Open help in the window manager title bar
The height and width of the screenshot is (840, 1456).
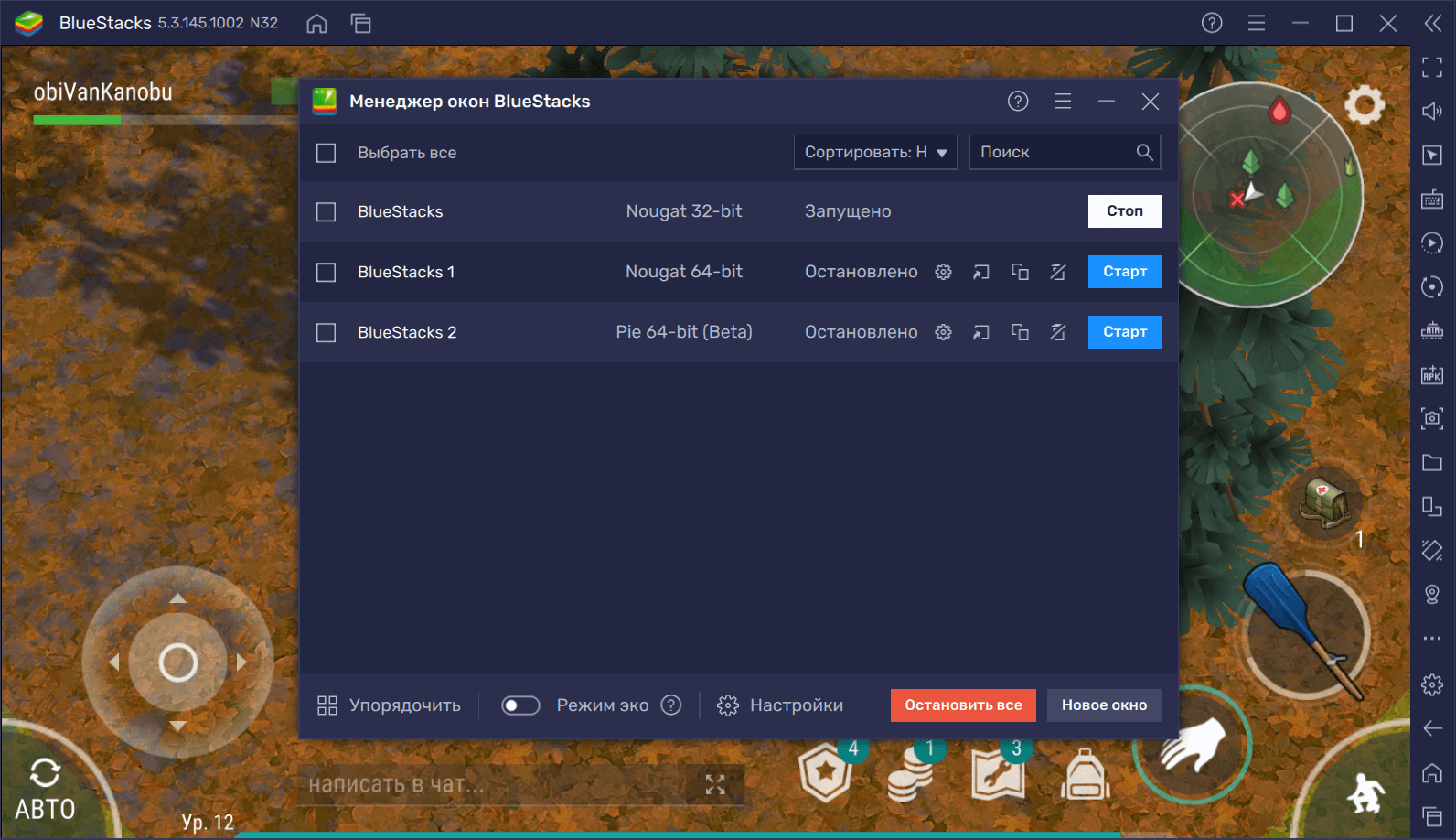[1018, 102]
